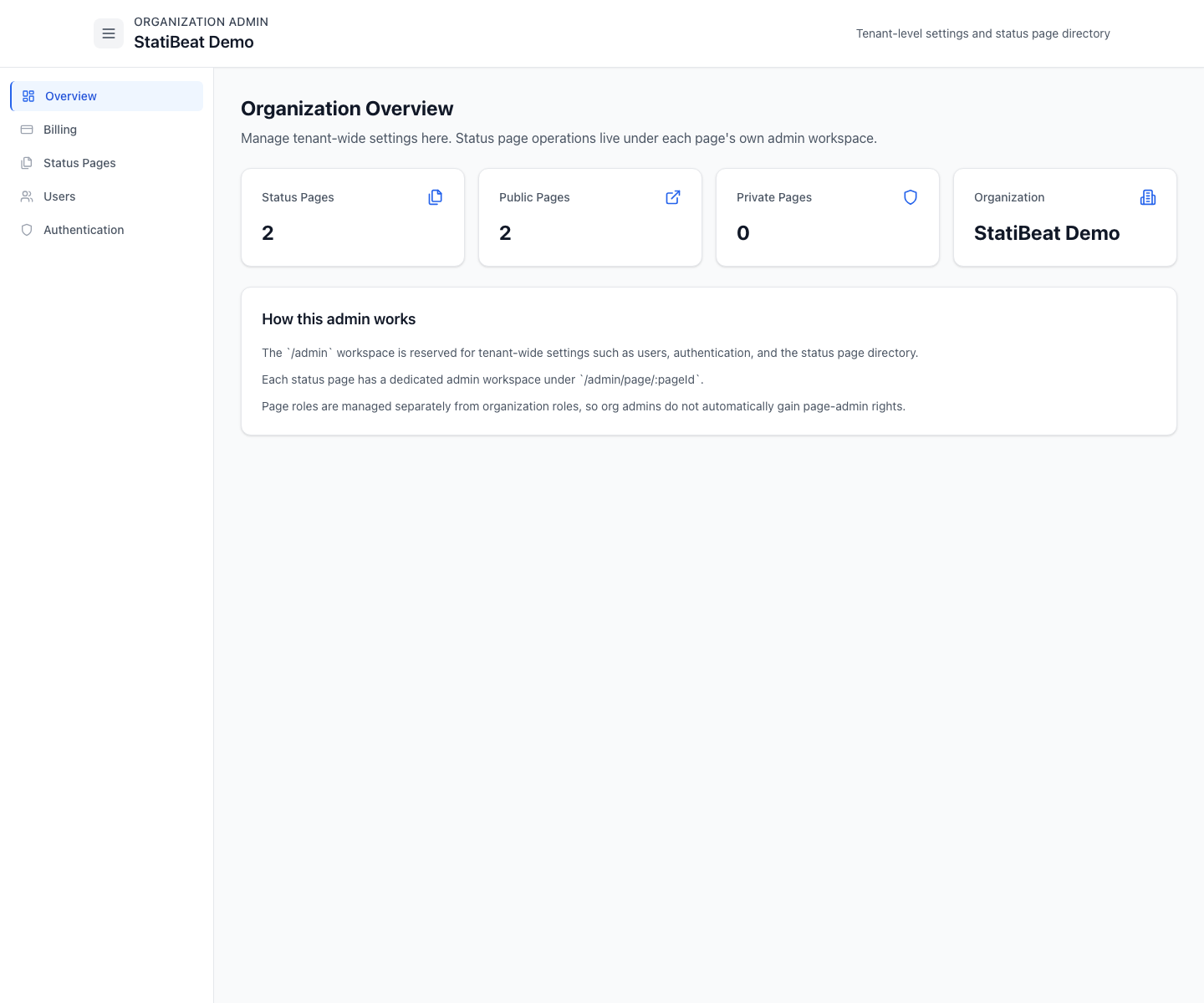Click the Private Pages count showing 0

click(x=742, y=232)
